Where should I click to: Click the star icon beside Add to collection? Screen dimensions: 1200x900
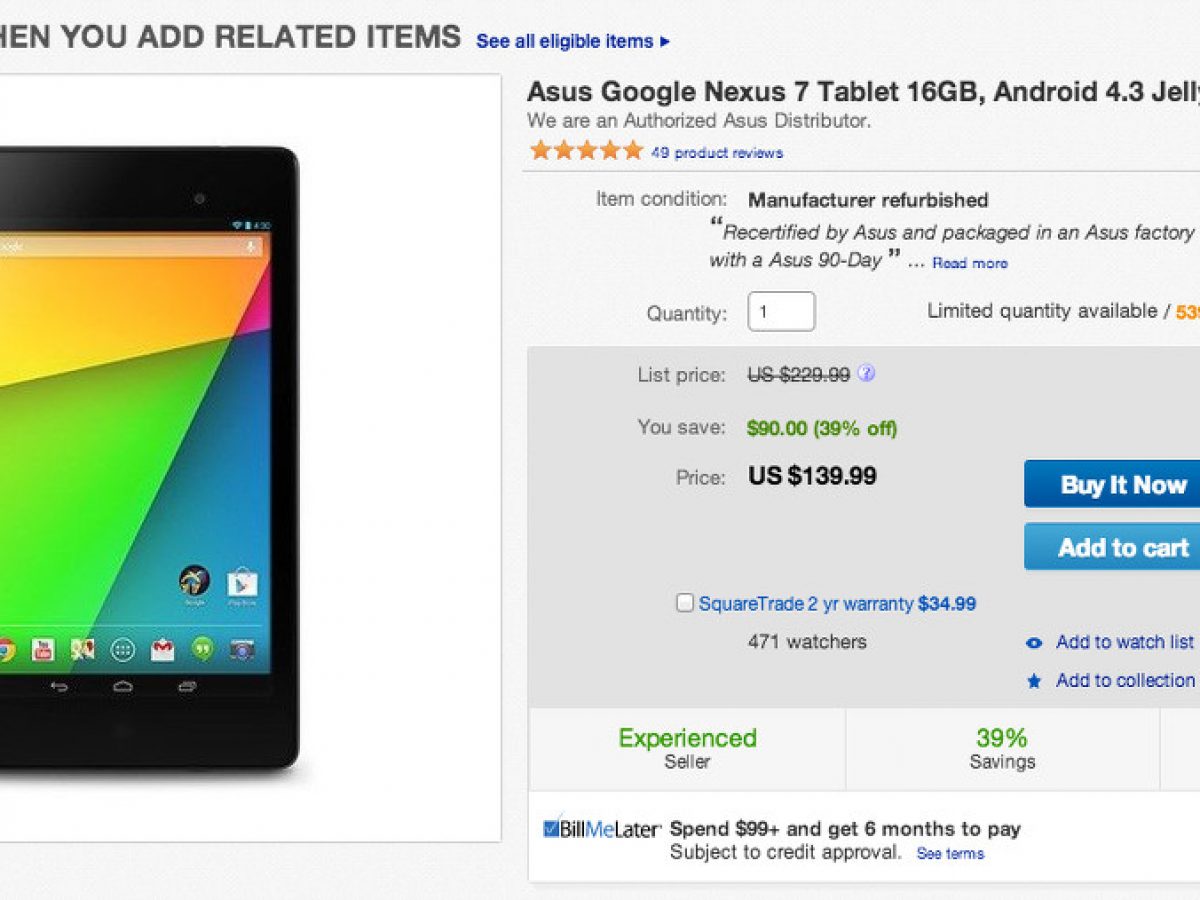pyautogui.click(x=1035, y=681)
